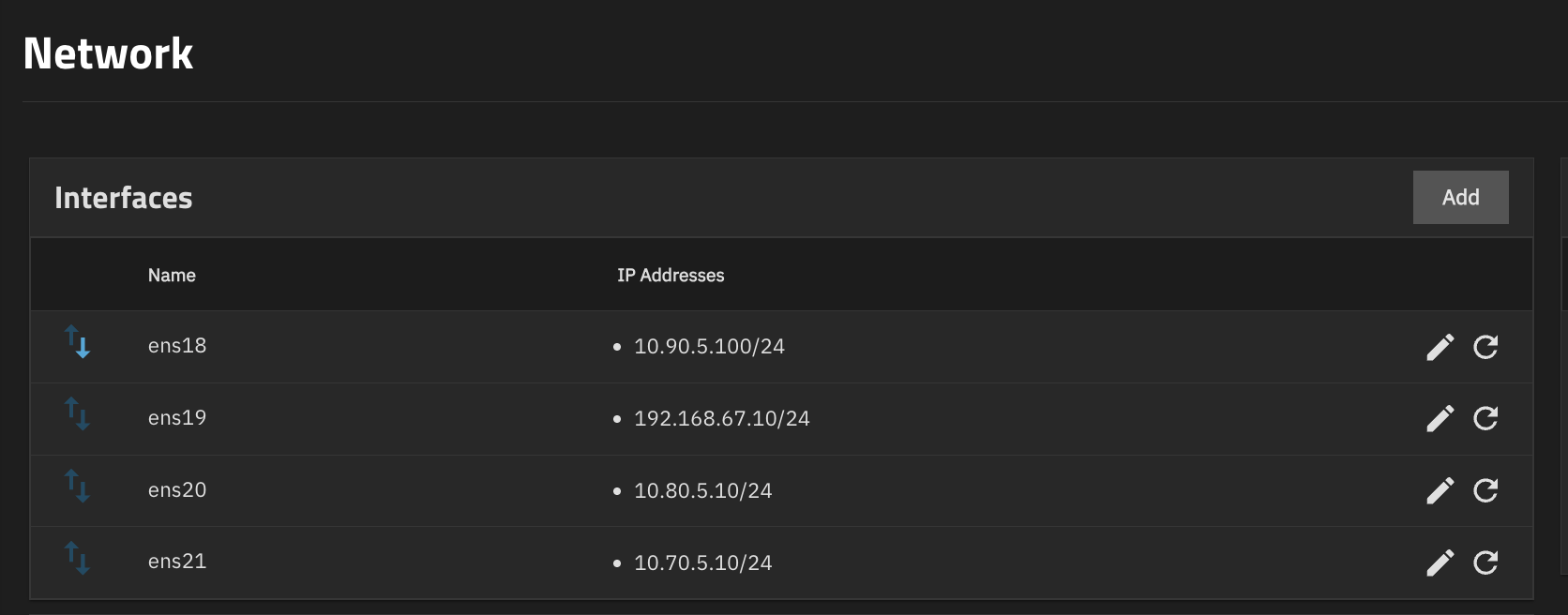Reset the ens18 interface with refresh icon
The height and width of the screenshot is (615, 1568).
click(x=1485, y=347)
